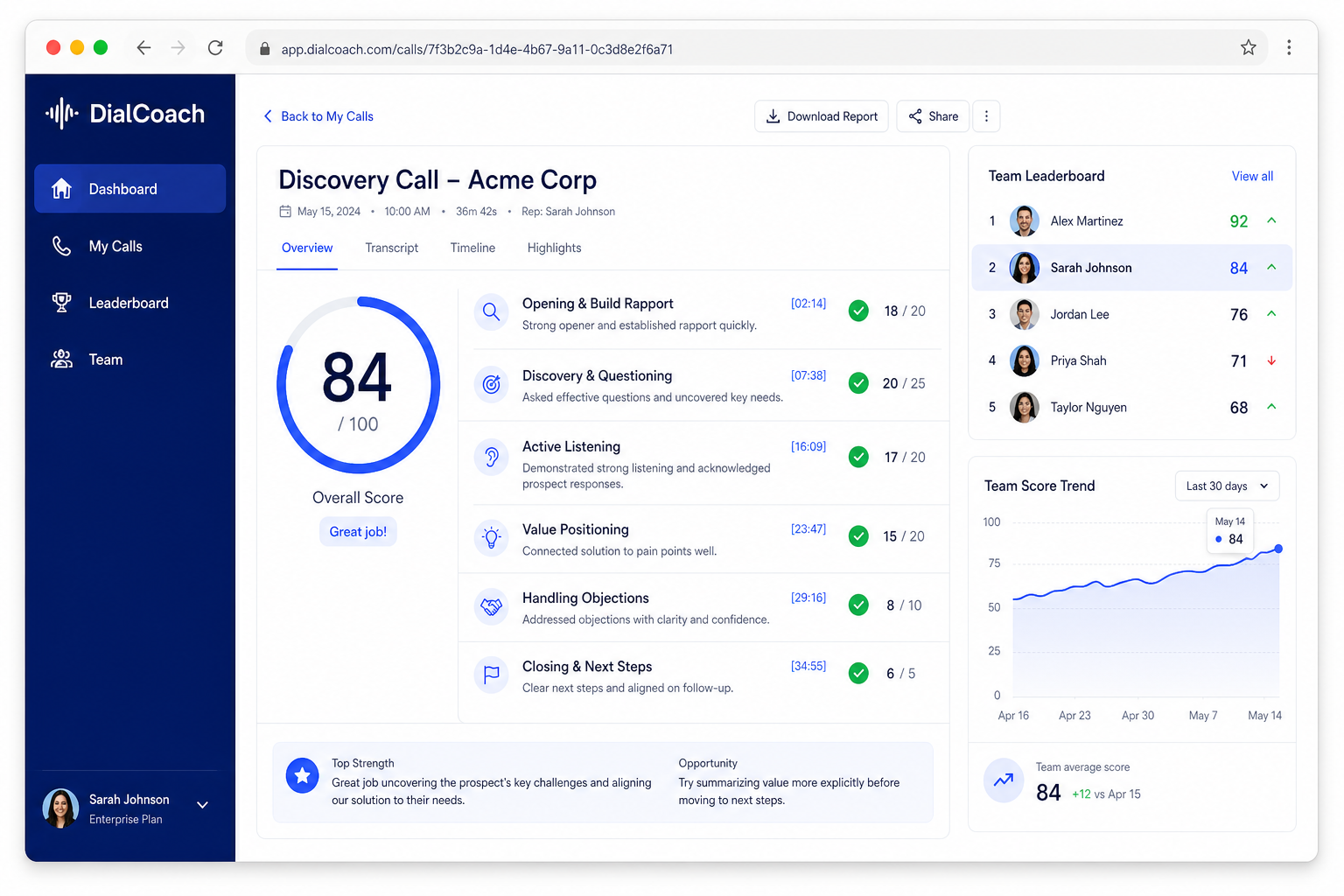This screenshot has width=1344, height=896.
Task: Click the Team people icon
Action: click(61, 359)
